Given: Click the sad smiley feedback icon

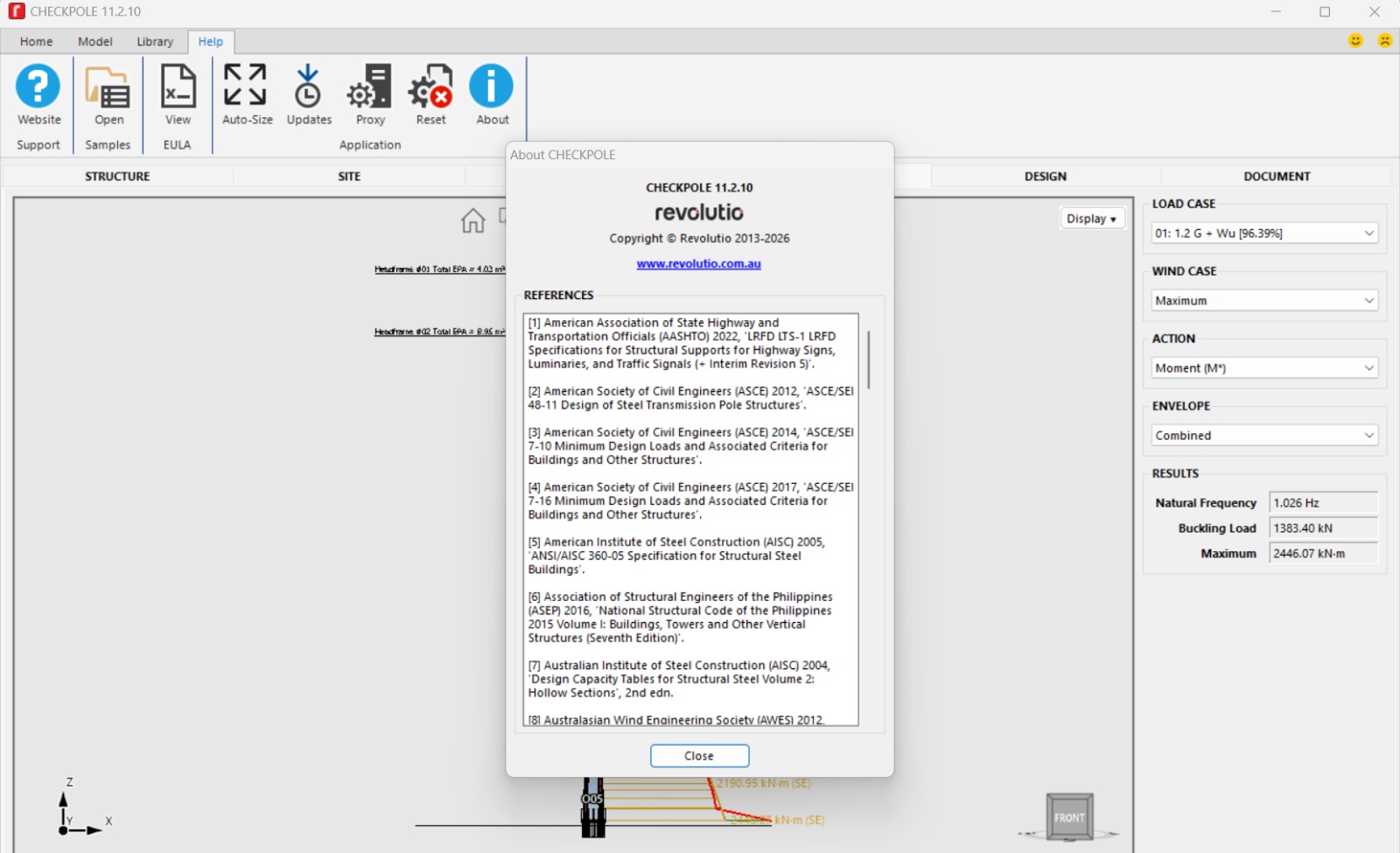Looking at the screenshot, I should [1384, 40].
